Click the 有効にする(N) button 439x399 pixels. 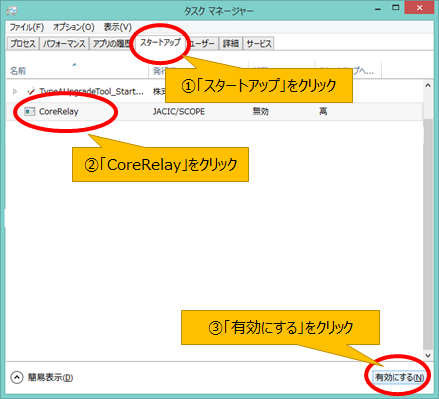point(399,377)
